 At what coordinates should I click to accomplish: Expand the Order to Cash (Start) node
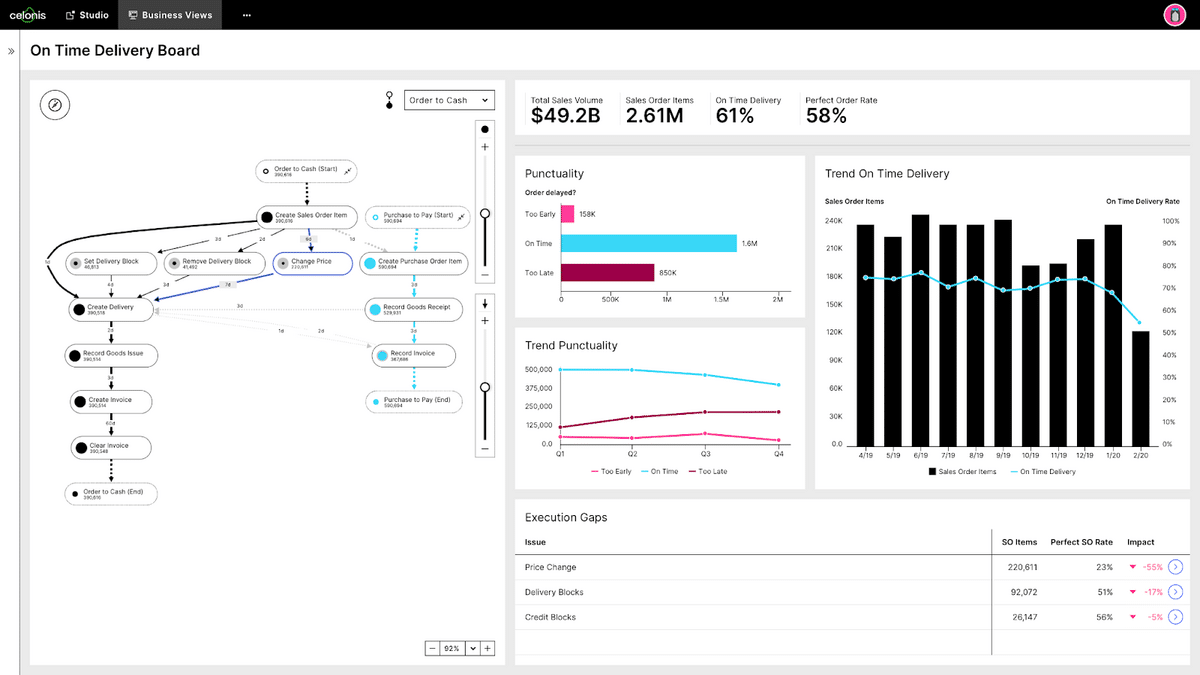pyautogui.click(x=347, y=171)
